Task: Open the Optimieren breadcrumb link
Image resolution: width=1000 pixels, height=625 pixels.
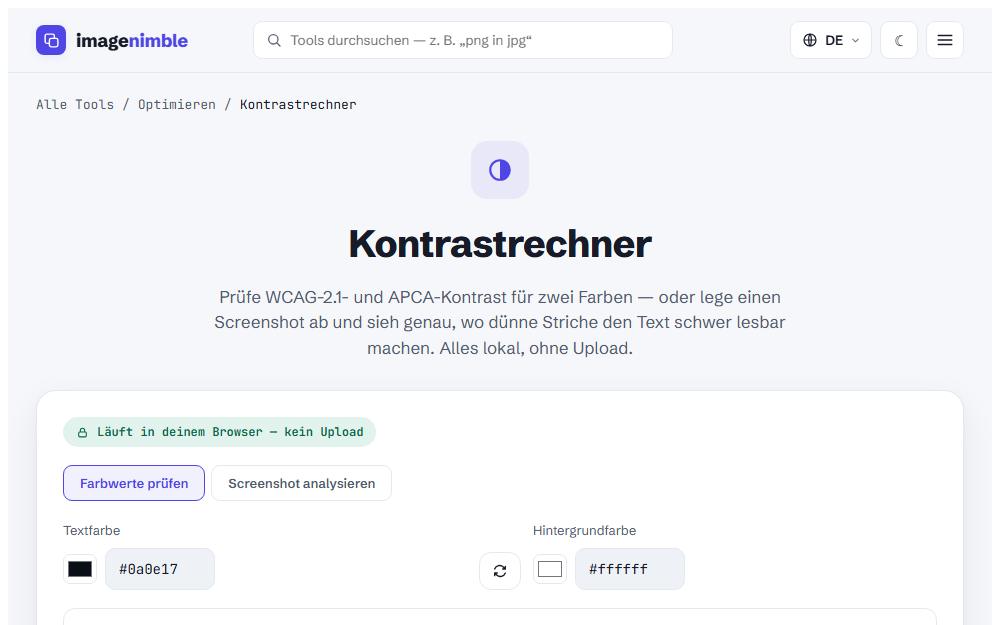Action: tap(177, 105)
